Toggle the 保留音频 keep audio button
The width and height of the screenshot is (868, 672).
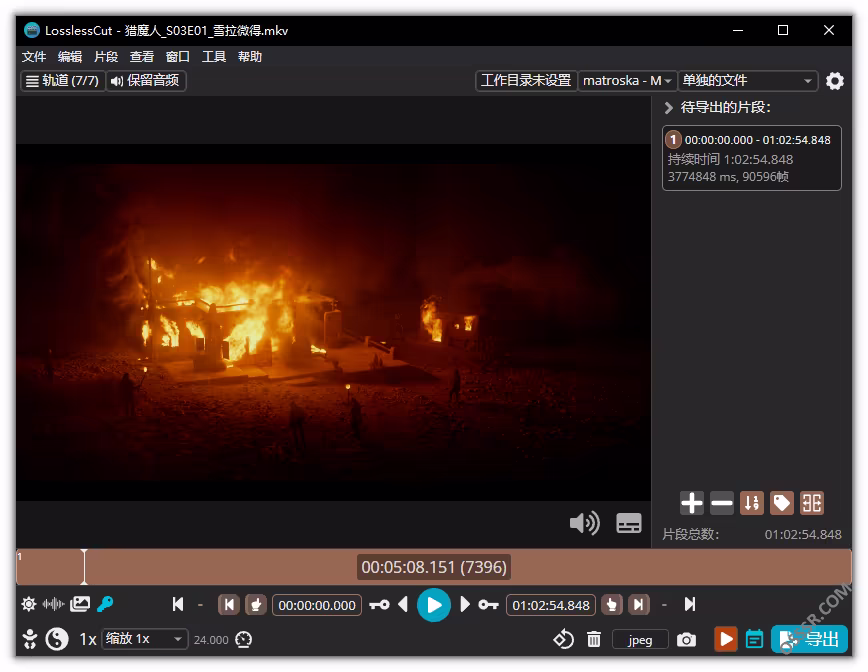click(146, 81)
